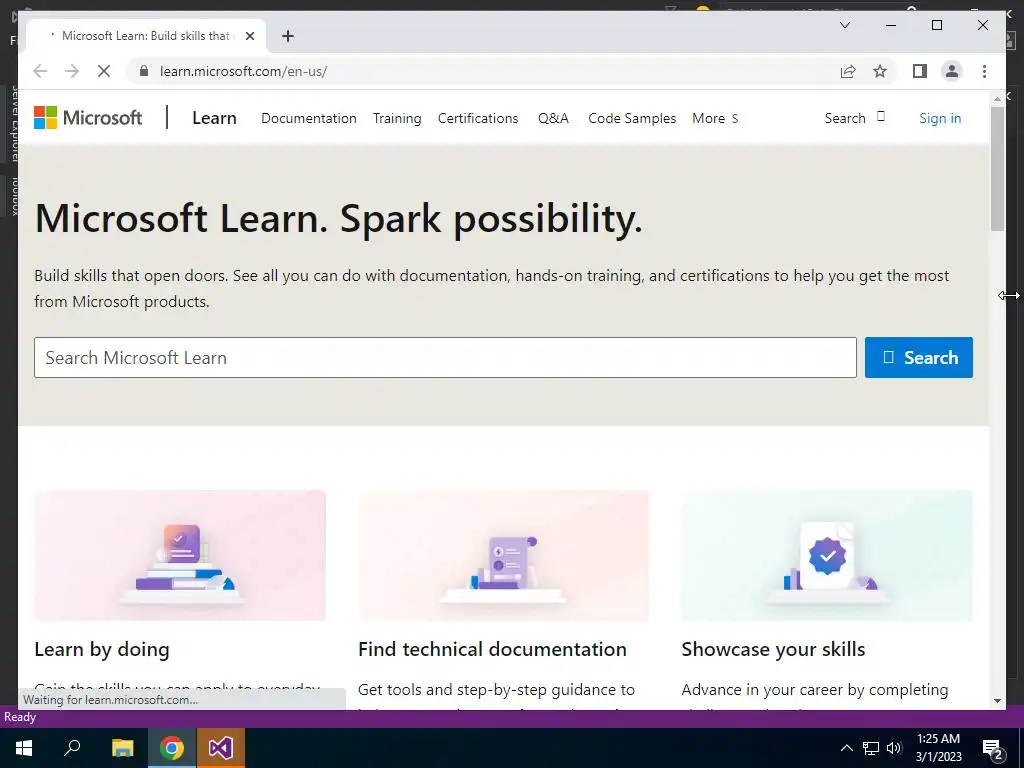Stop page loading with the X icon

104,71
